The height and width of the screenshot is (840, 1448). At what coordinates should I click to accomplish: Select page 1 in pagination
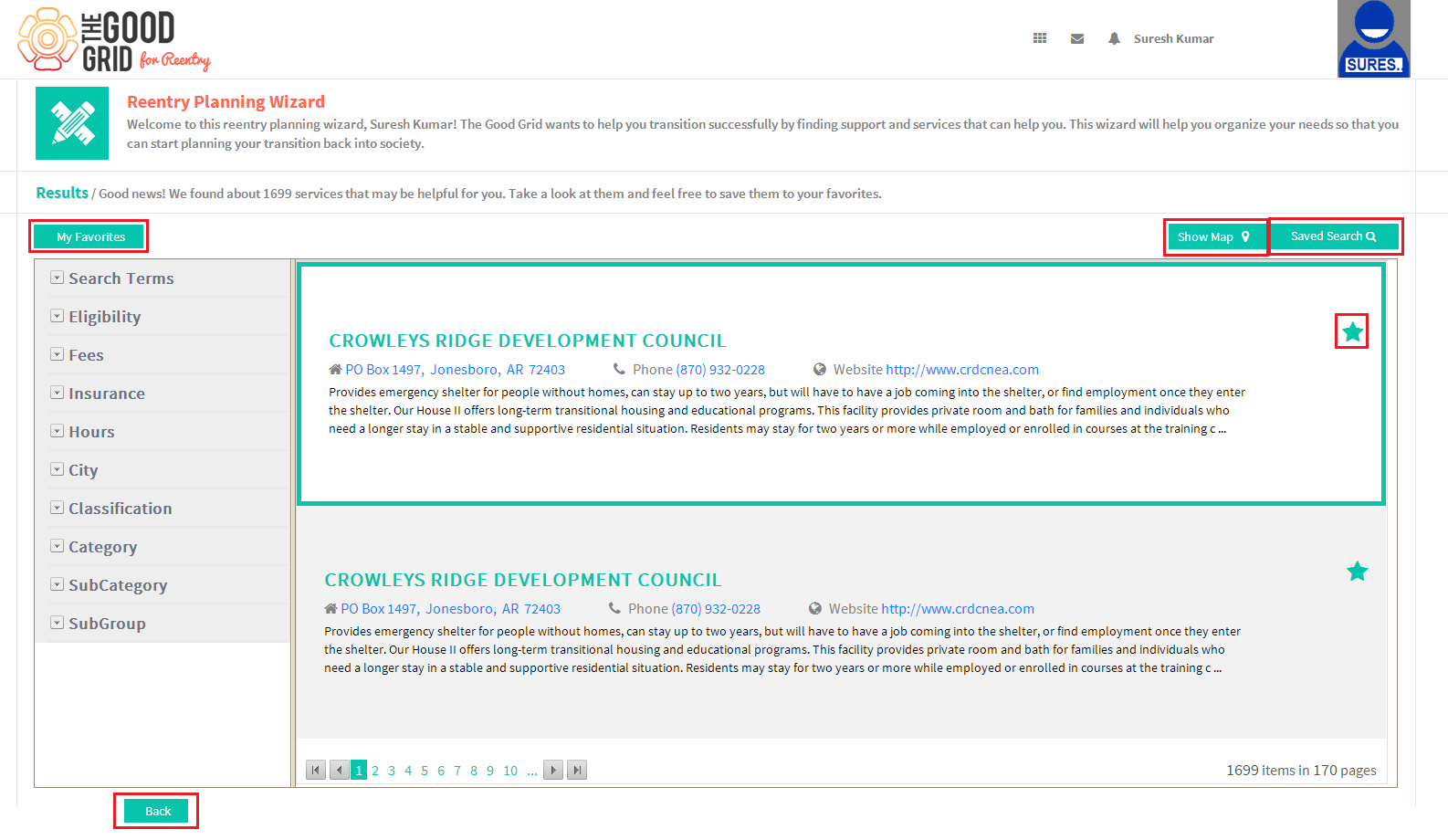coord(359,771)
